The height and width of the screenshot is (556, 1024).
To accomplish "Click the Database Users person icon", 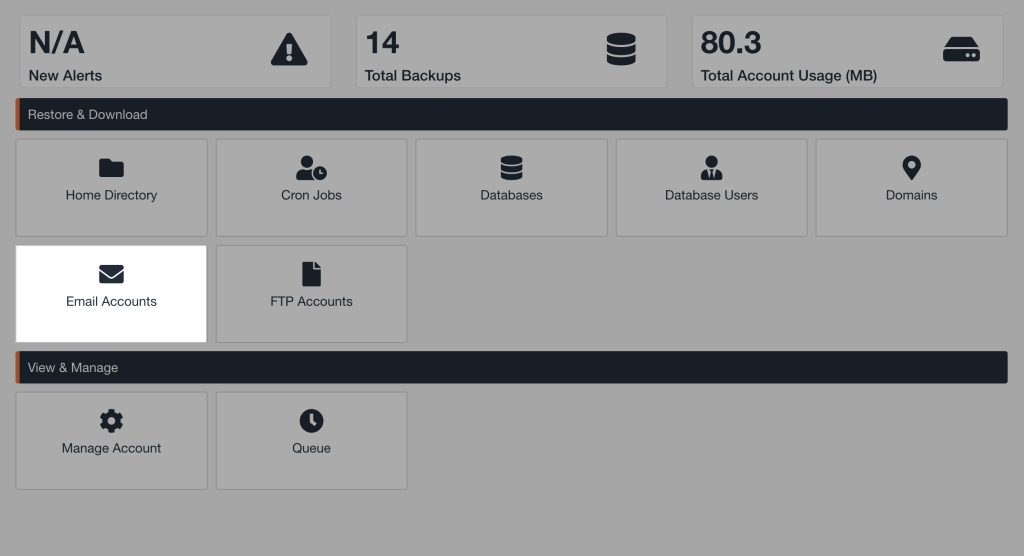I will [711, 168].
